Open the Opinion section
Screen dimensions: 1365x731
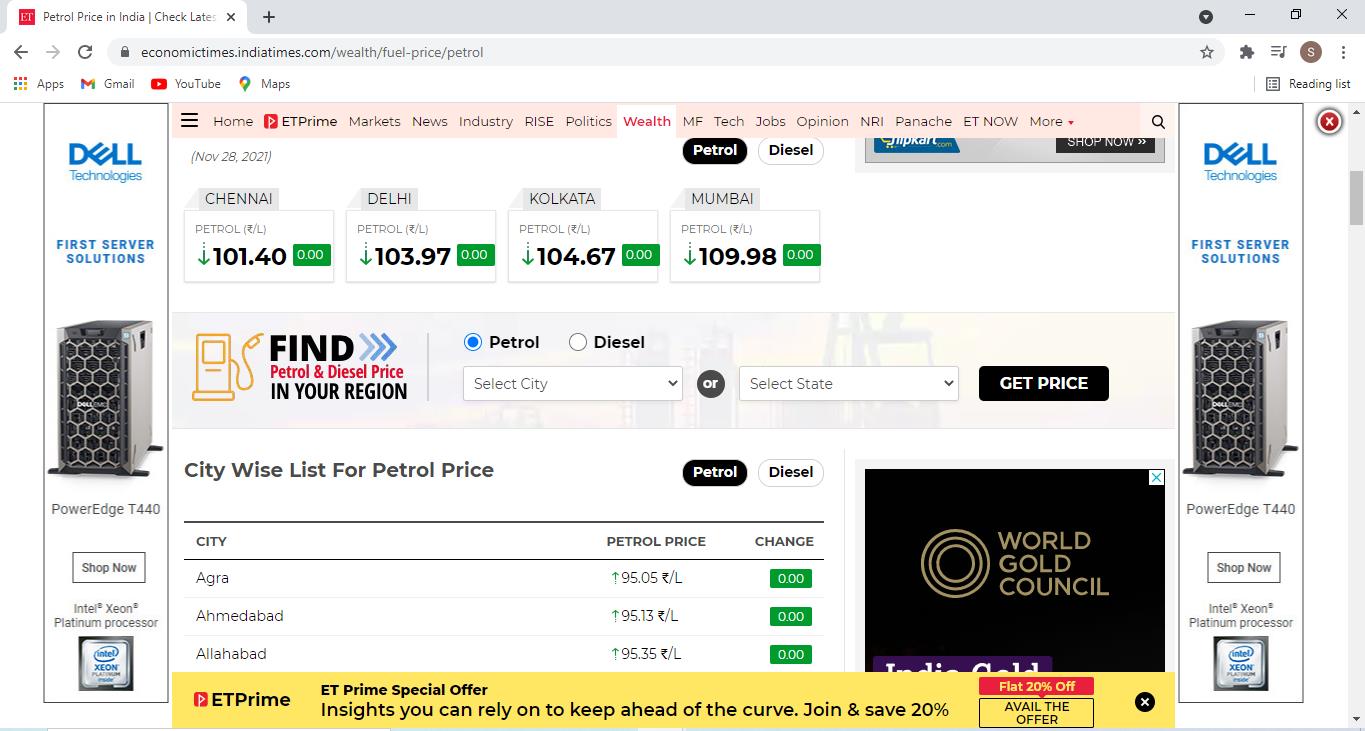pos(822,121)
